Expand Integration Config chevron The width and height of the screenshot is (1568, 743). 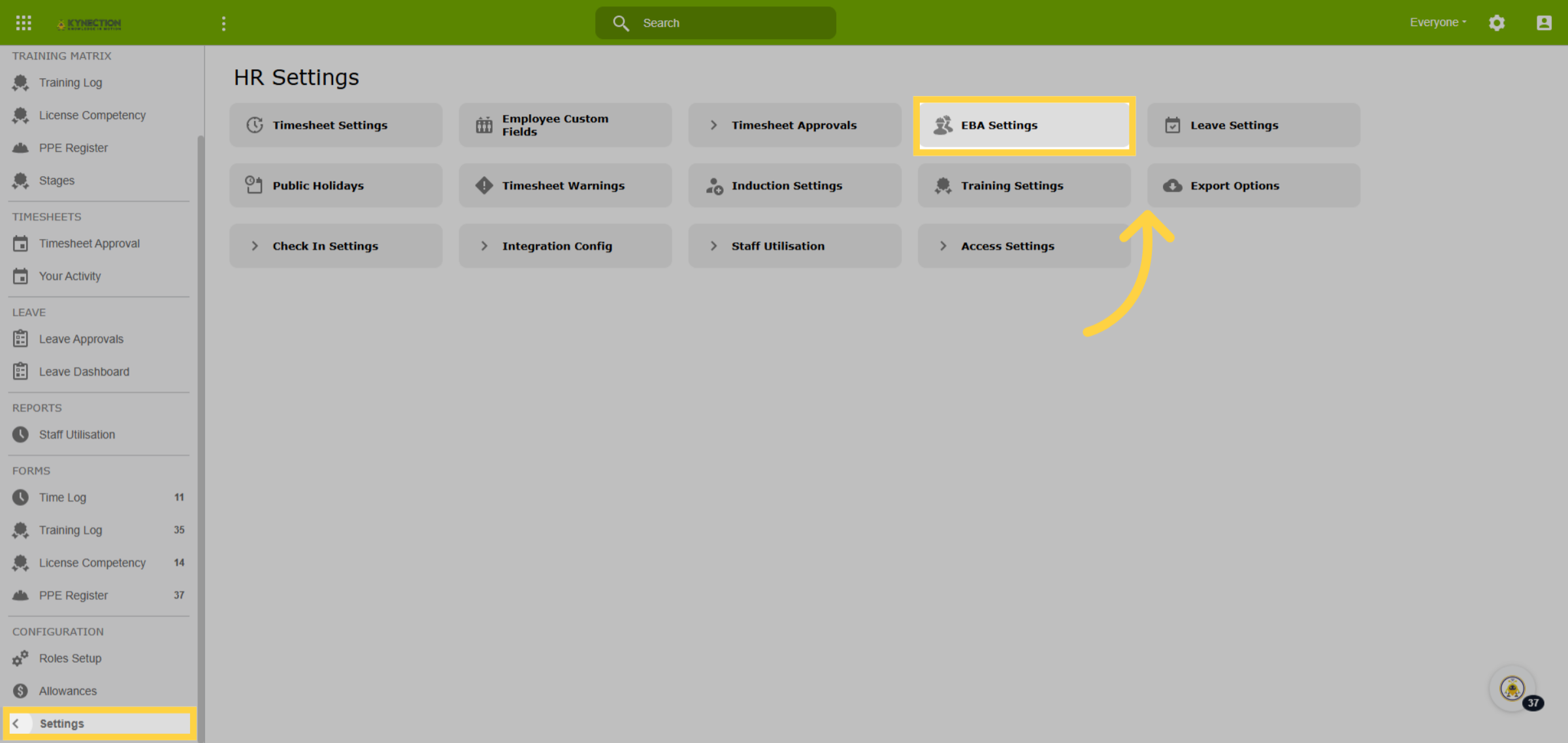point(484,246)
